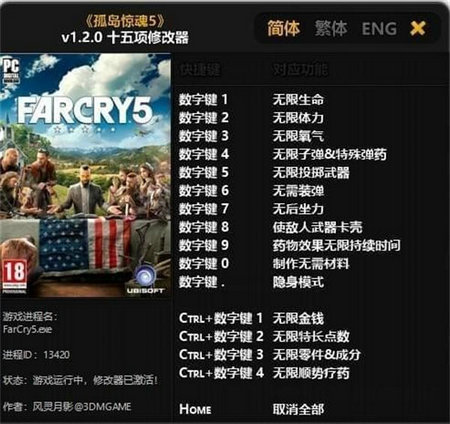Select the 无后坐力 entry
The width and height of the screenshot is (450, 424).
298,209
